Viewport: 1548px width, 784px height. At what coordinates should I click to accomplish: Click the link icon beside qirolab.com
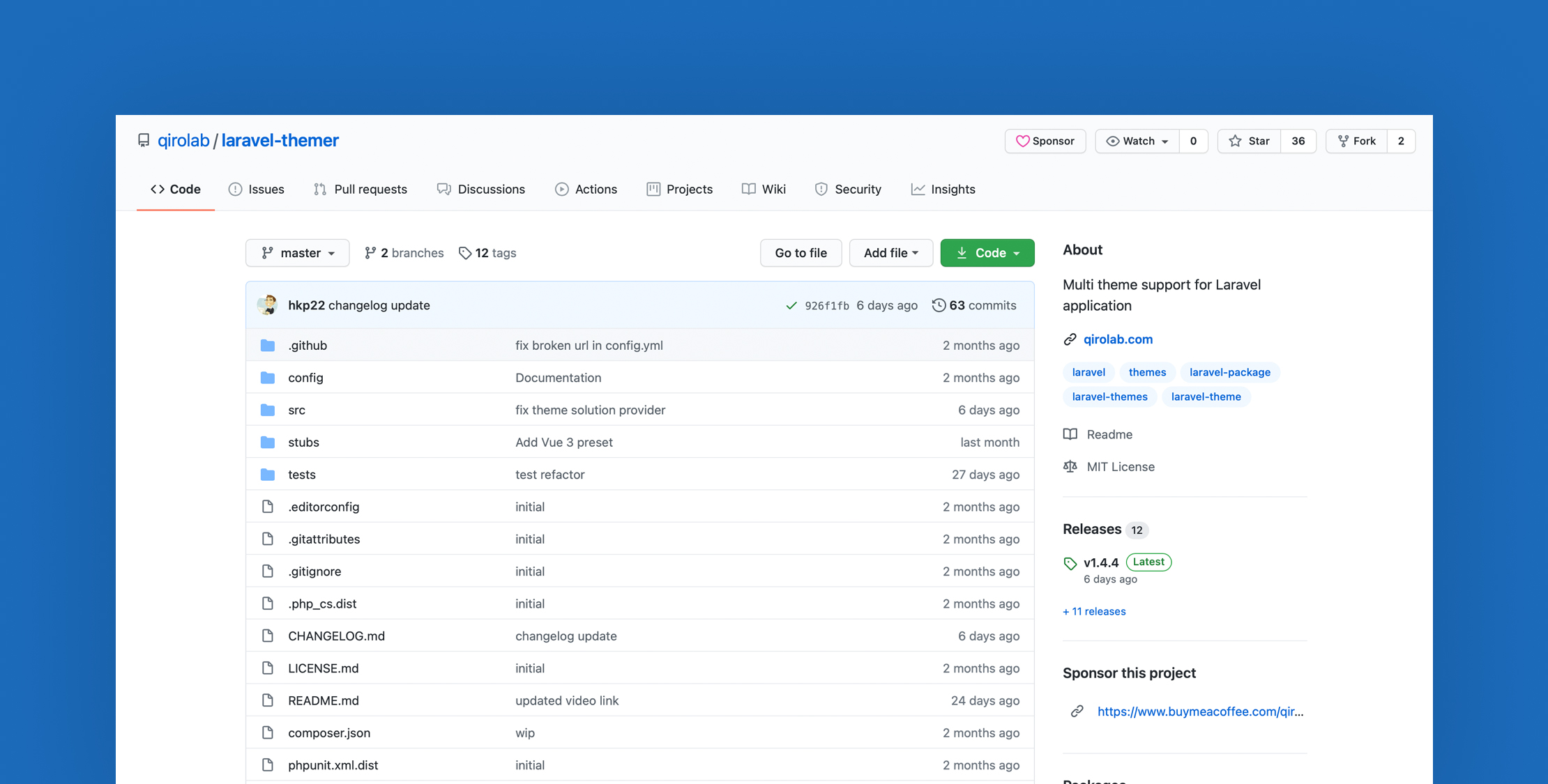pos(1070,339)
